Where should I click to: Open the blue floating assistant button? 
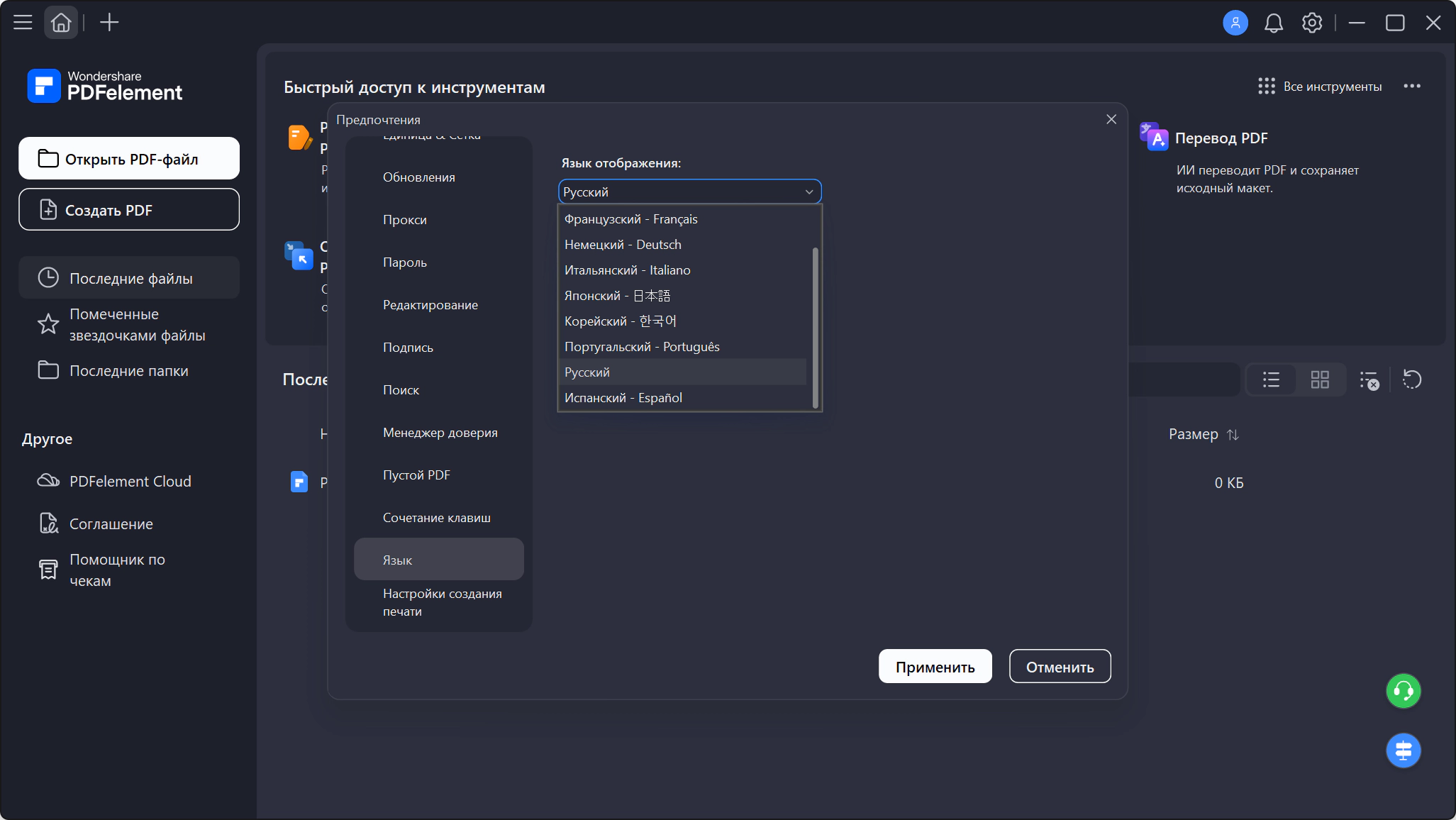click(1403, 750)
